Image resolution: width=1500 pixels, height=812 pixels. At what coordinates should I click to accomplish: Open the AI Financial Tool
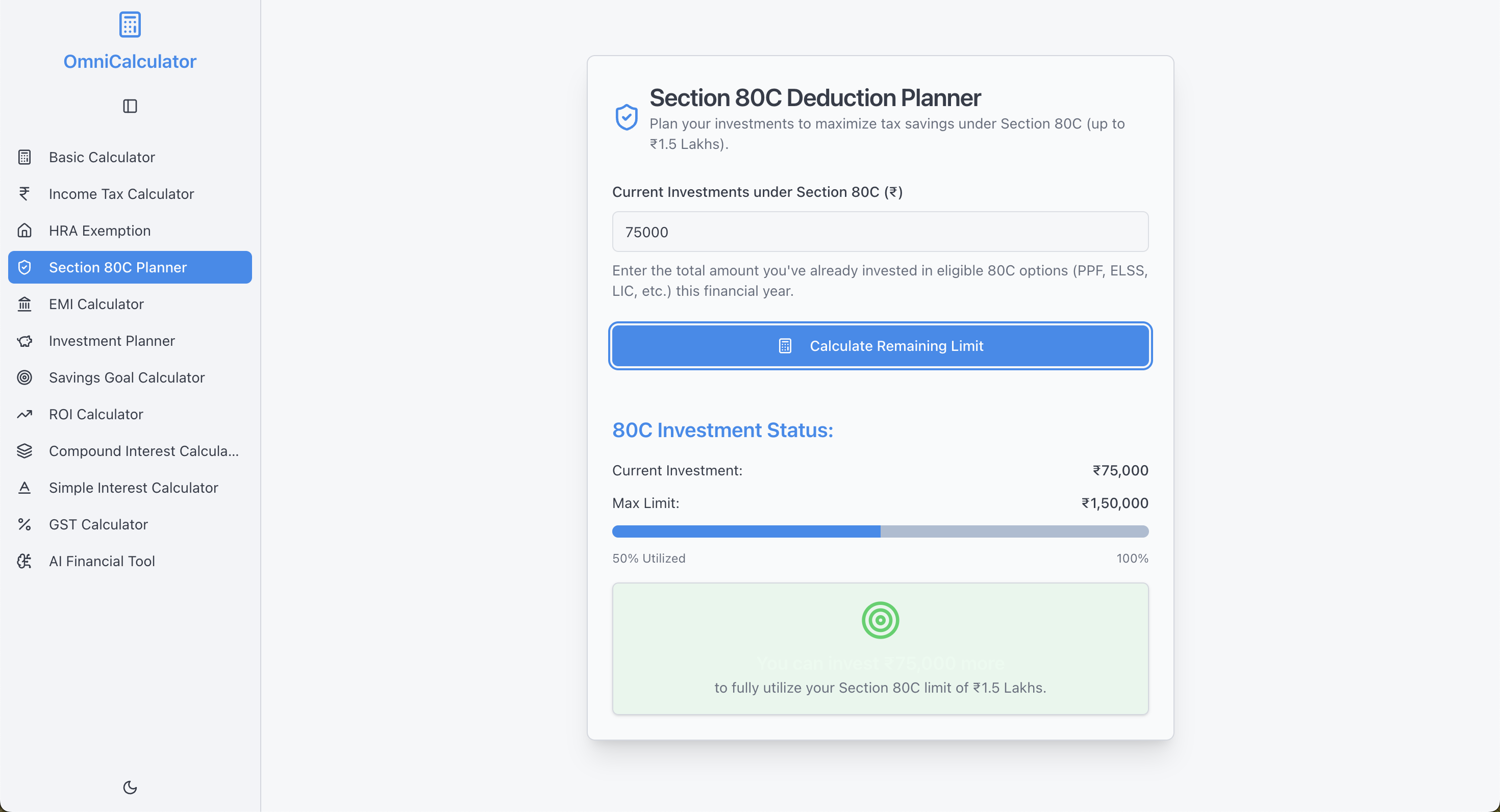coord(102,561)
